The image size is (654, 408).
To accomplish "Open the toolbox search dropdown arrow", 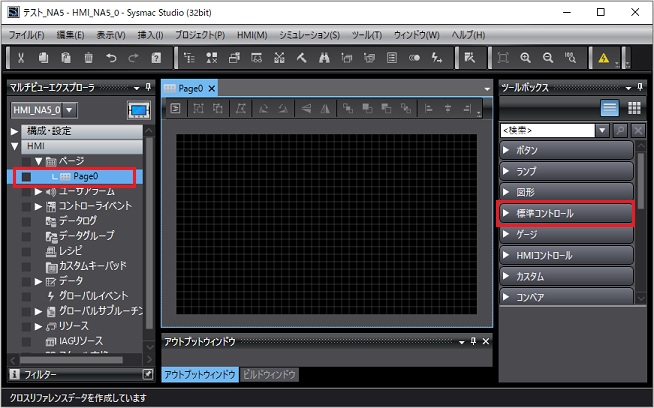I will (x=602, y=131).
